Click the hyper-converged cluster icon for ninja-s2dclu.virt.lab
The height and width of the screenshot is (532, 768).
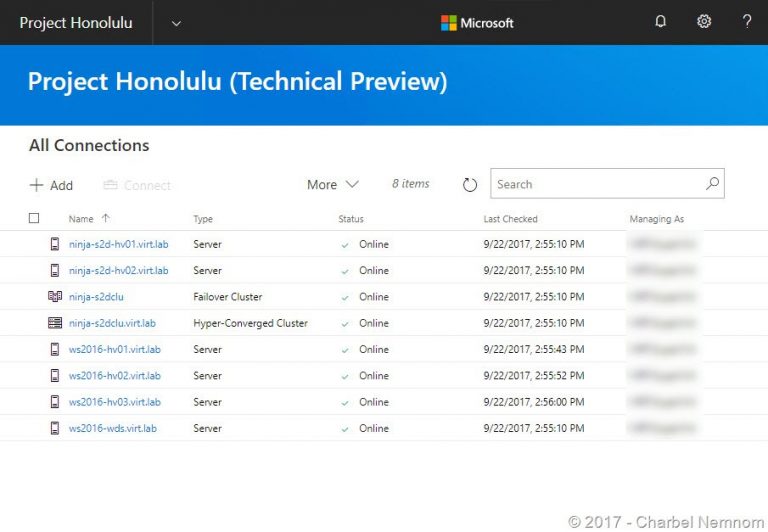click(55, 323)
